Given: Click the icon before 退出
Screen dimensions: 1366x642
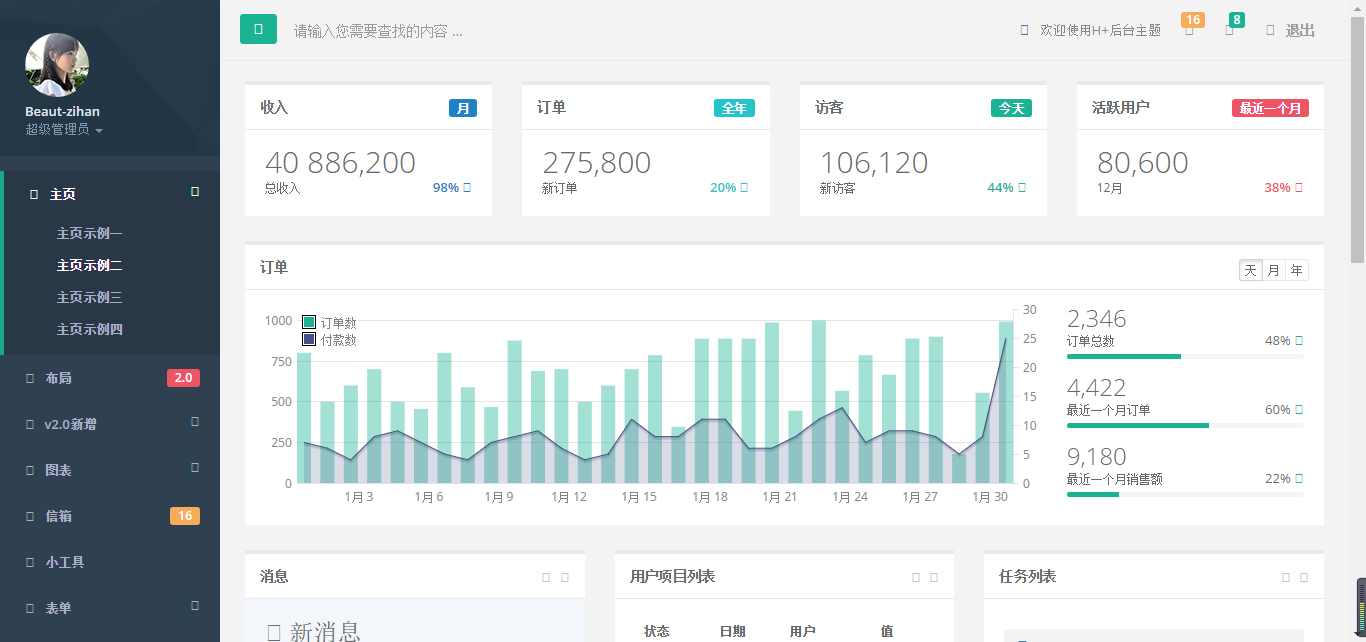Looking at the screenshot, I should 1270,31.
